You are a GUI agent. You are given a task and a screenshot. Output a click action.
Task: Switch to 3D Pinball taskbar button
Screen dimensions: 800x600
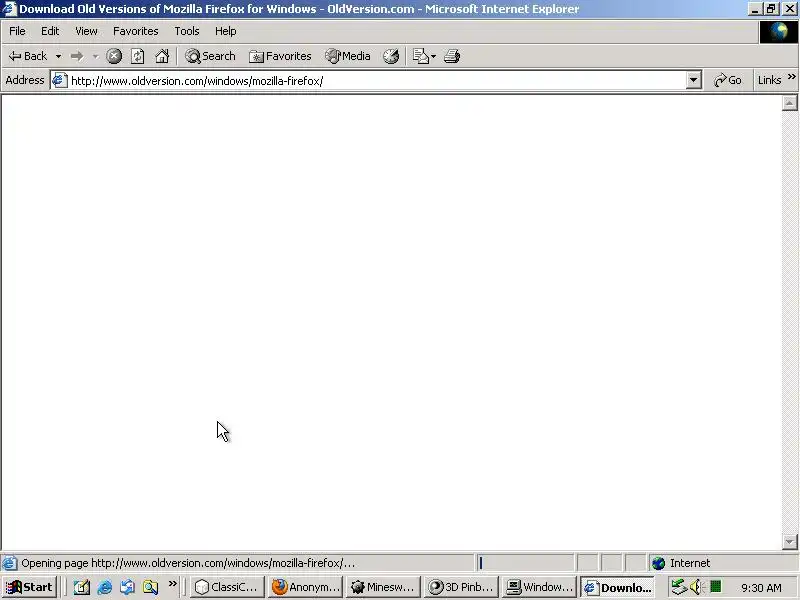tap(461, 587)
